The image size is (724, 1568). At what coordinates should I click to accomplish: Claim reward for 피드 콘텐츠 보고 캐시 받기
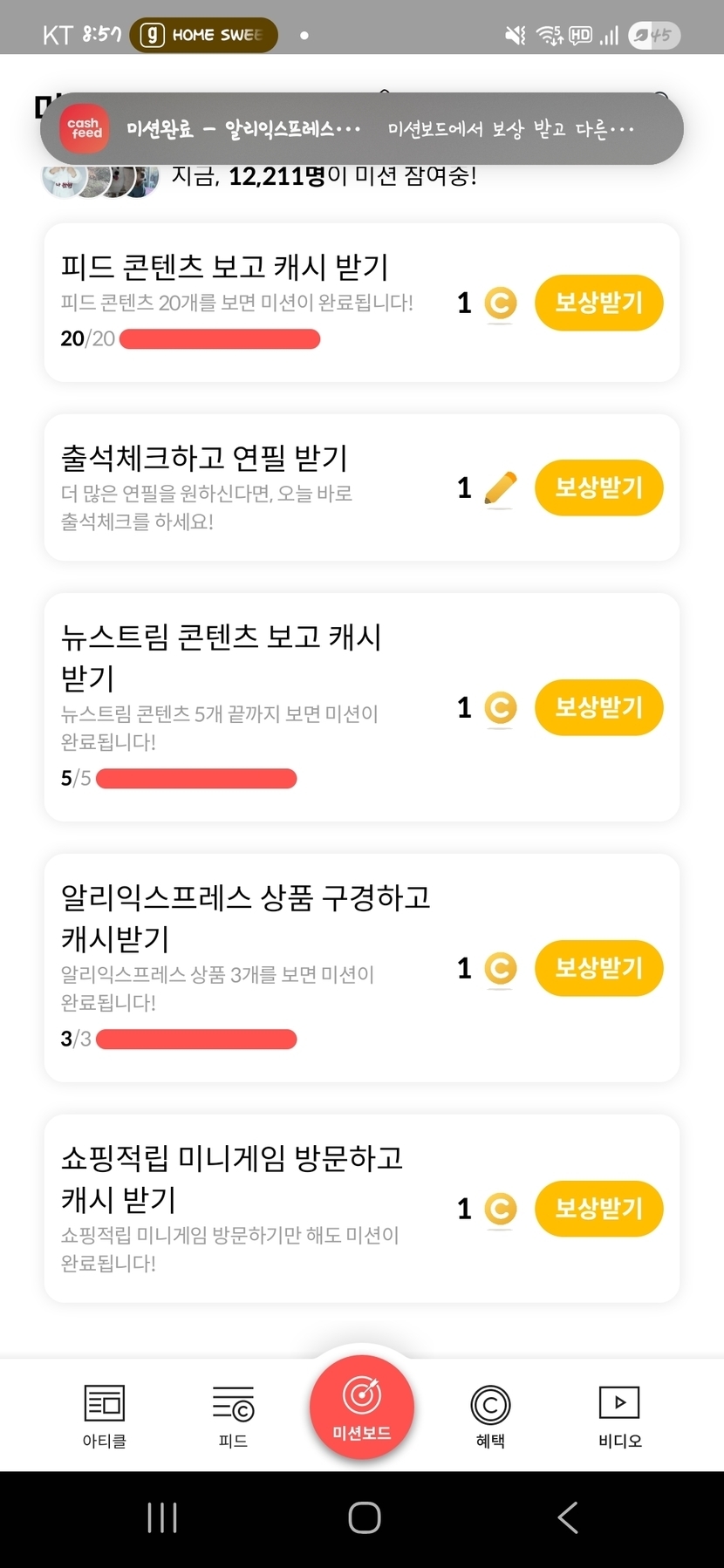pyautogui.click(x=598, y=303)
